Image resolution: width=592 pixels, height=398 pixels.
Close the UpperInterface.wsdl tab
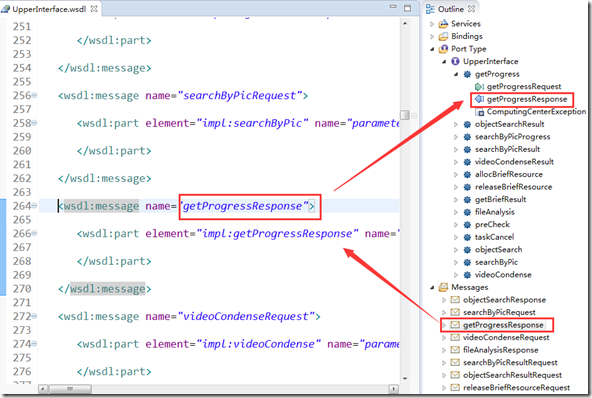pos(94,8)
